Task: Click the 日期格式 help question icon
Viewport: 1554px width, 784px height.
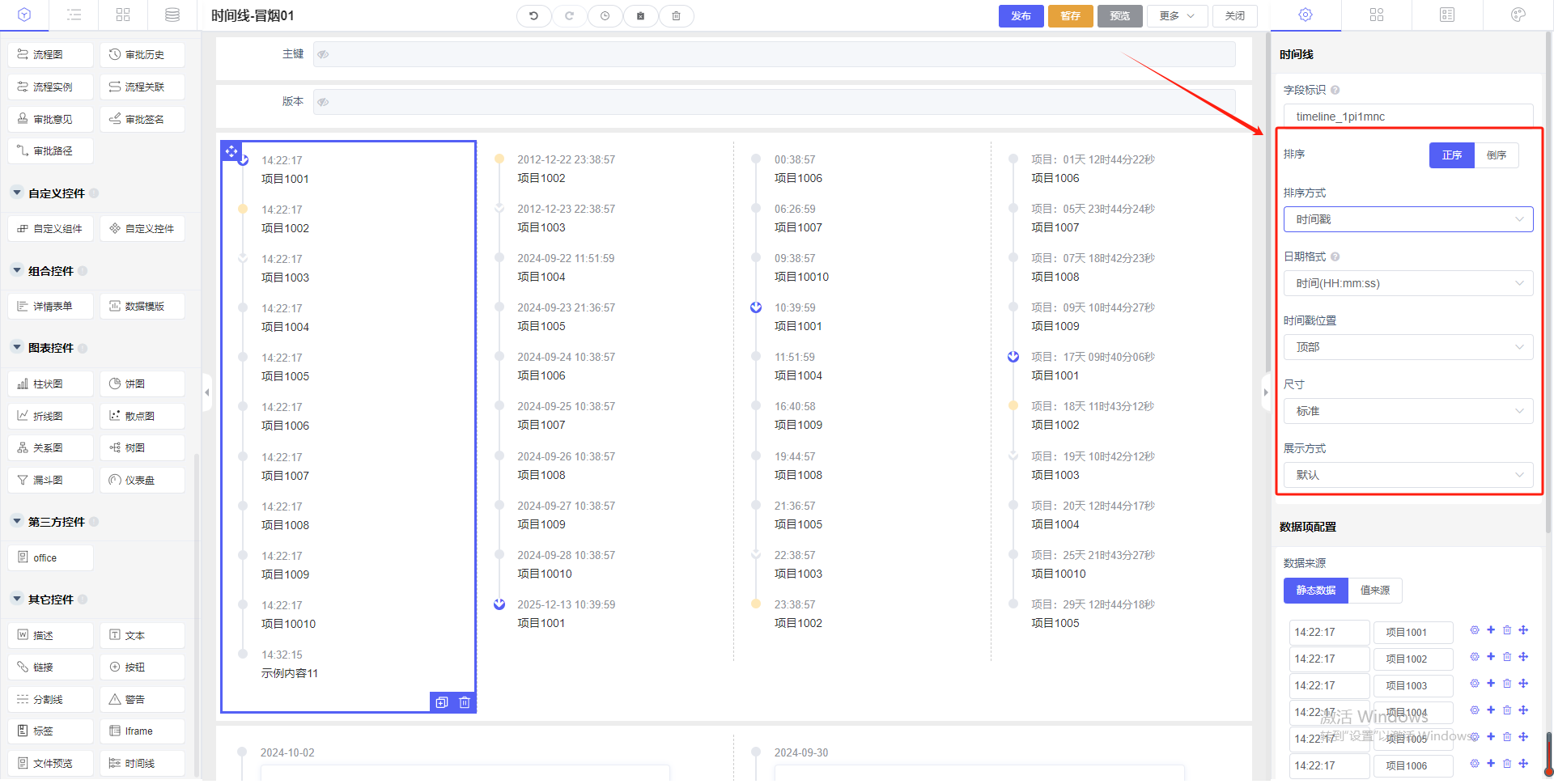Action: point(1335,256)
